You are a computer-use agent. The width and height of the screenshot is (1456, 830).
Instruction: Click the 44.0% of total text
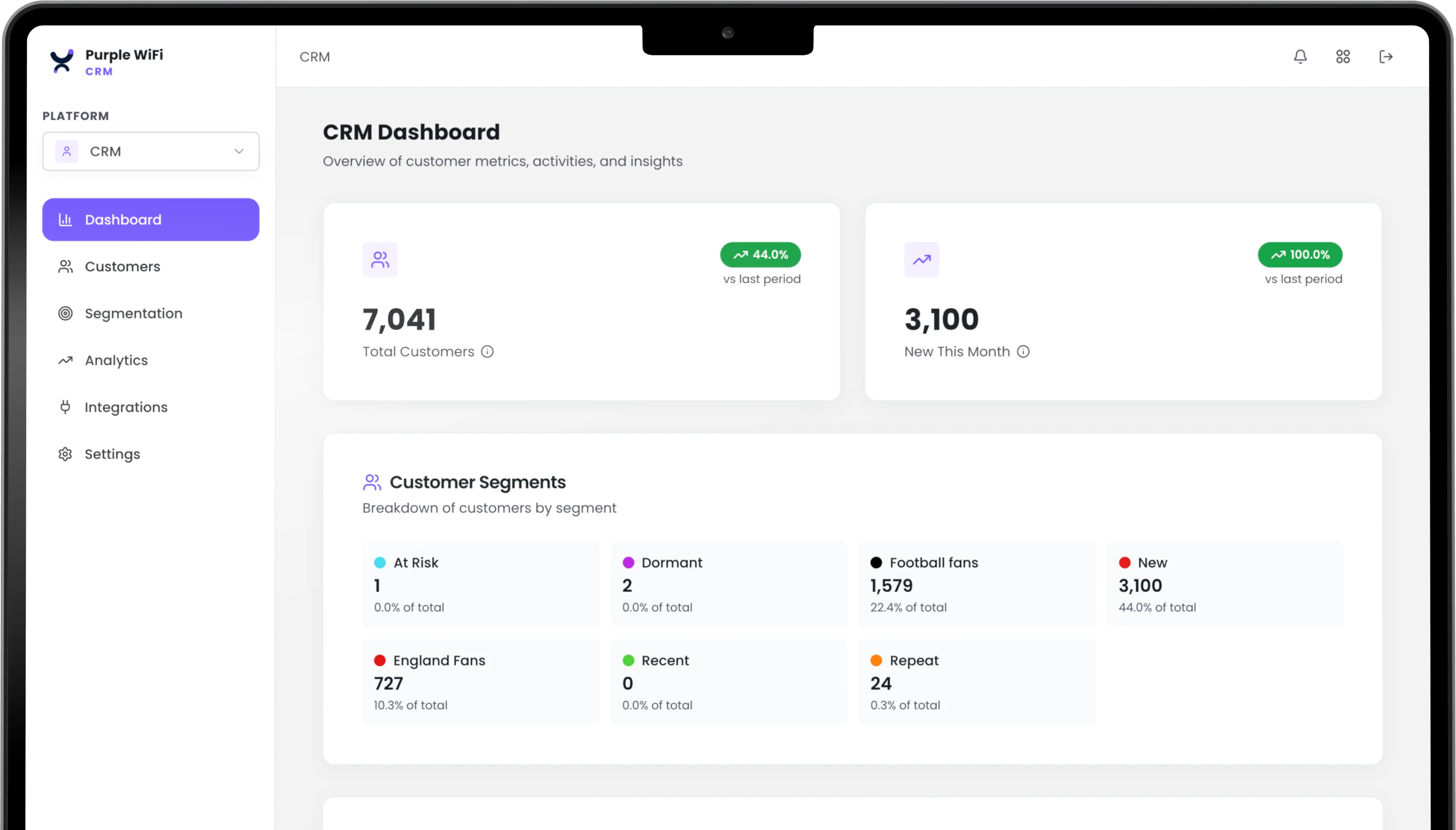1157,607
